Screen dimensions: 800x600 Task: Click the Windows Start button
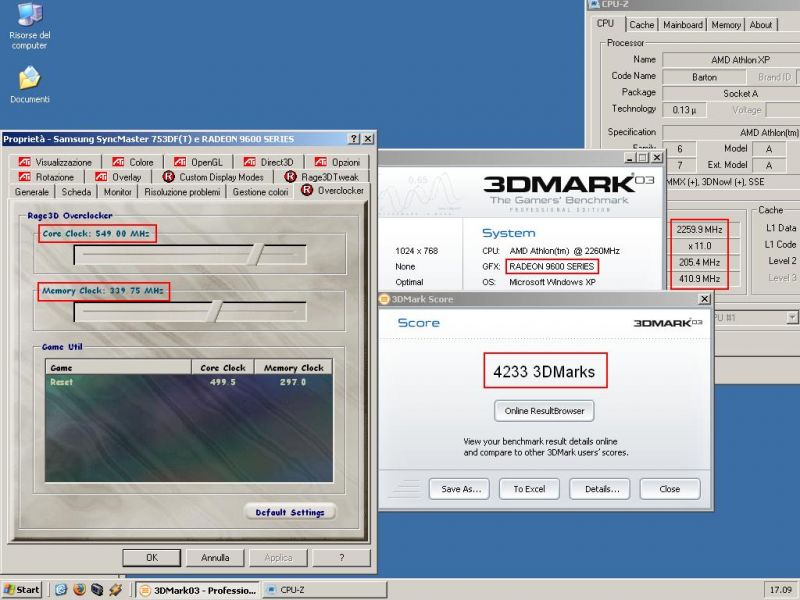coord(21,590)
